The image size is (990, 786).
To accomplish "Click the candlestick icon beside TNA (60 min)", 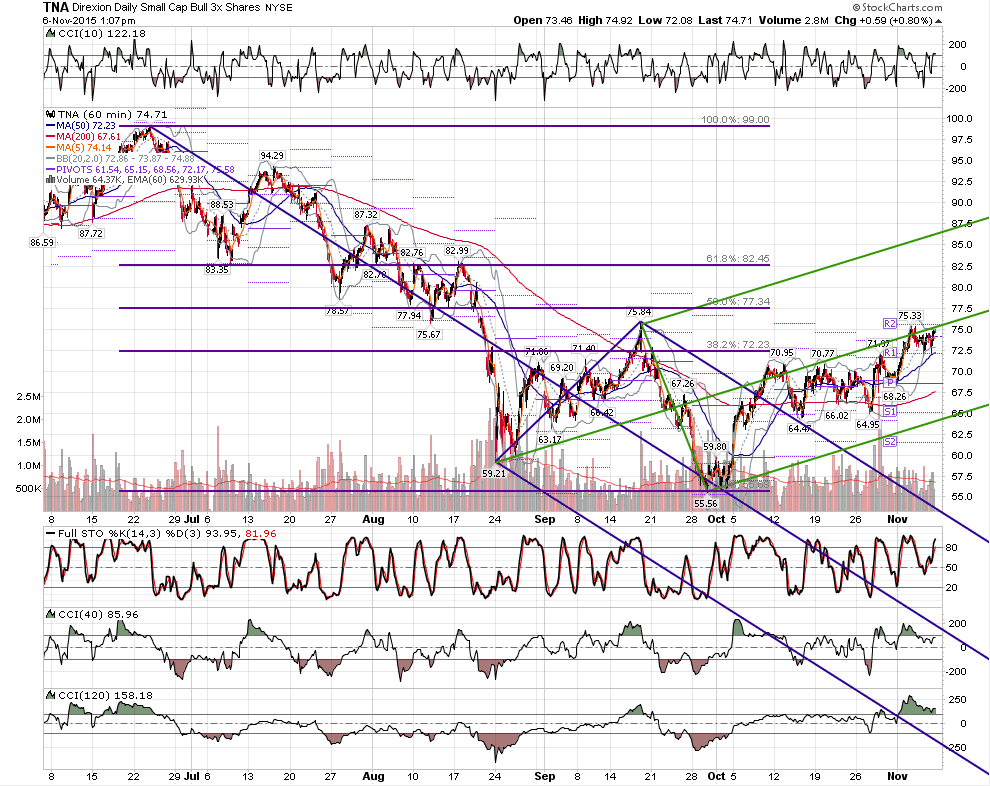I will pos(50,114).
